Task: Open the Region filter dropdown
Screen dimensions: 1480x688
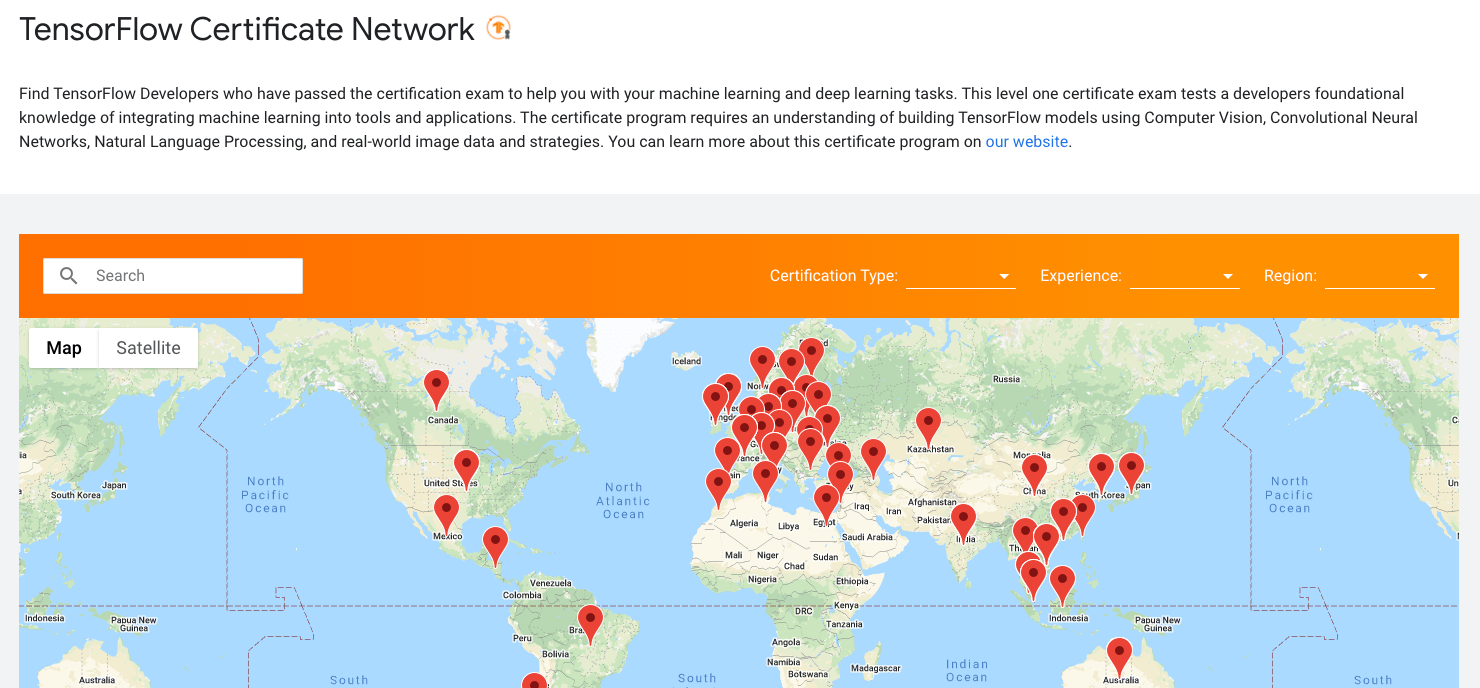Action: [x=1379, y=277]
